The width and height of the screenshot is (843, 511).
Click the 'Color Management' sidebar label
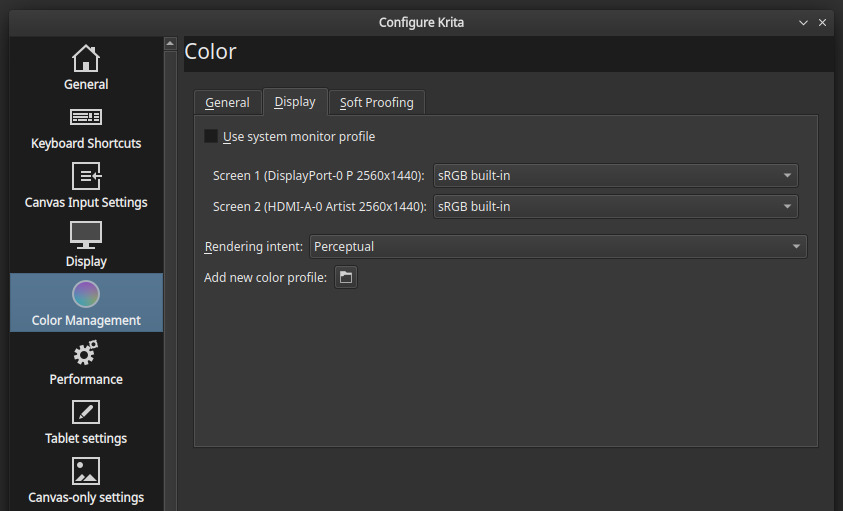tap(86, 321)
